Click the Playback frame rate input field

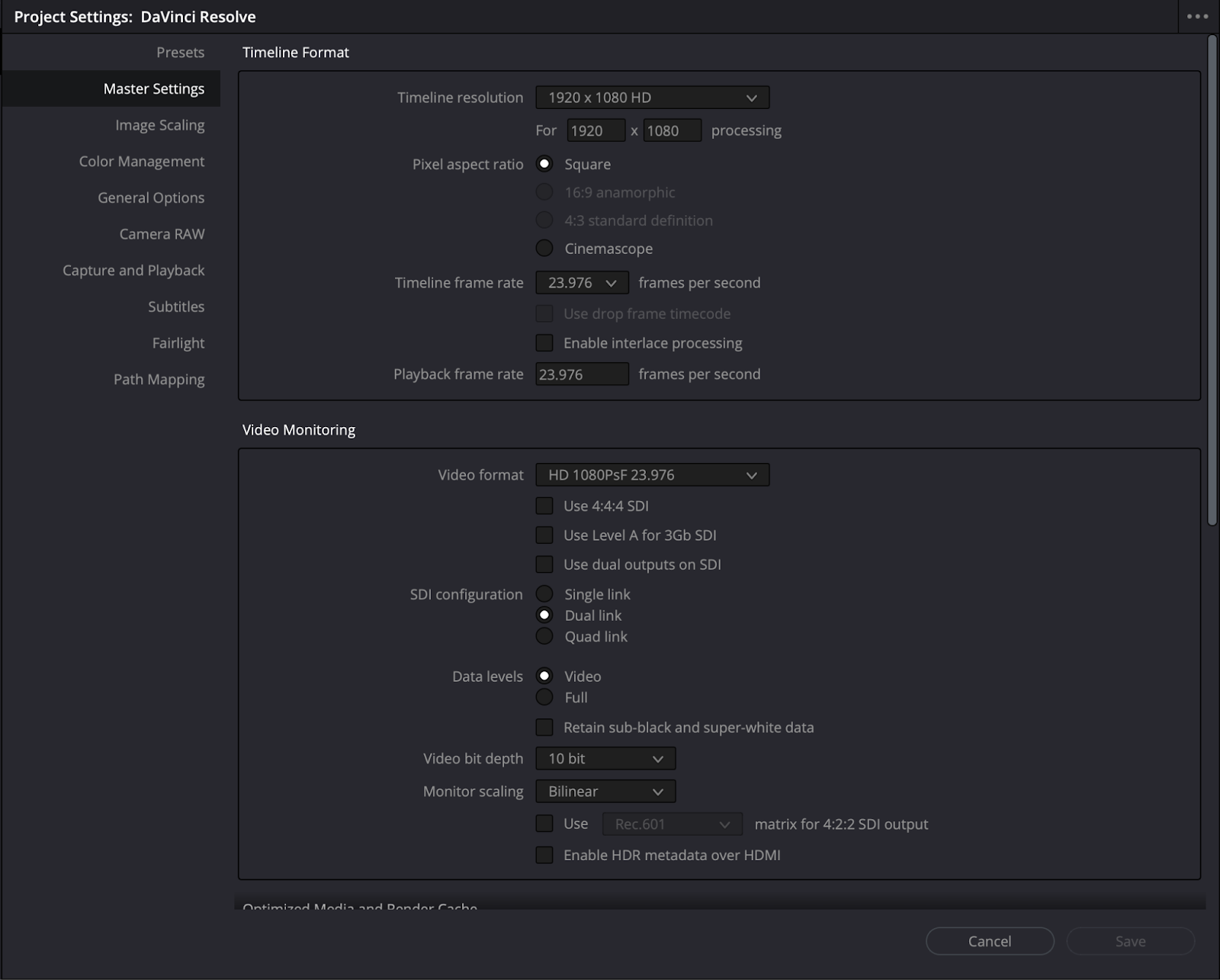coord(582,374)
